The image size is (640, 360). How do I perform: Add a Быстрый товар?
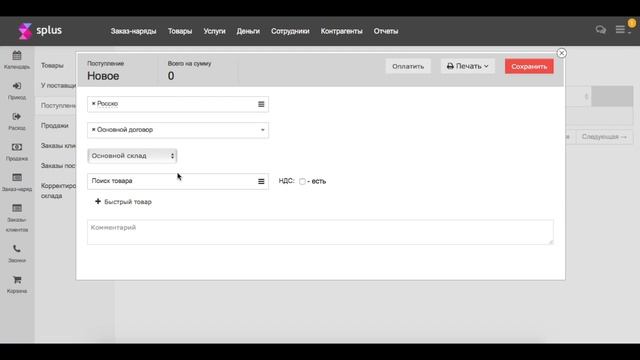click(x=123, y=202)
